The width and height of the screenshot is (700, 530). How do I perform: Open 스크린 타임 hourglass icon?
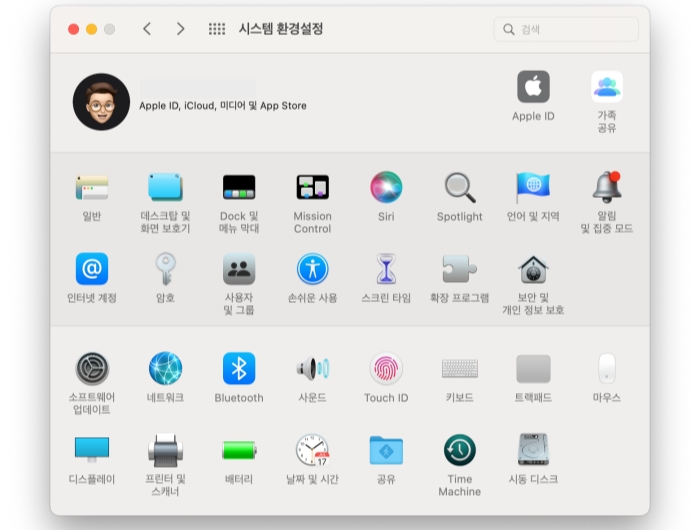386,268
